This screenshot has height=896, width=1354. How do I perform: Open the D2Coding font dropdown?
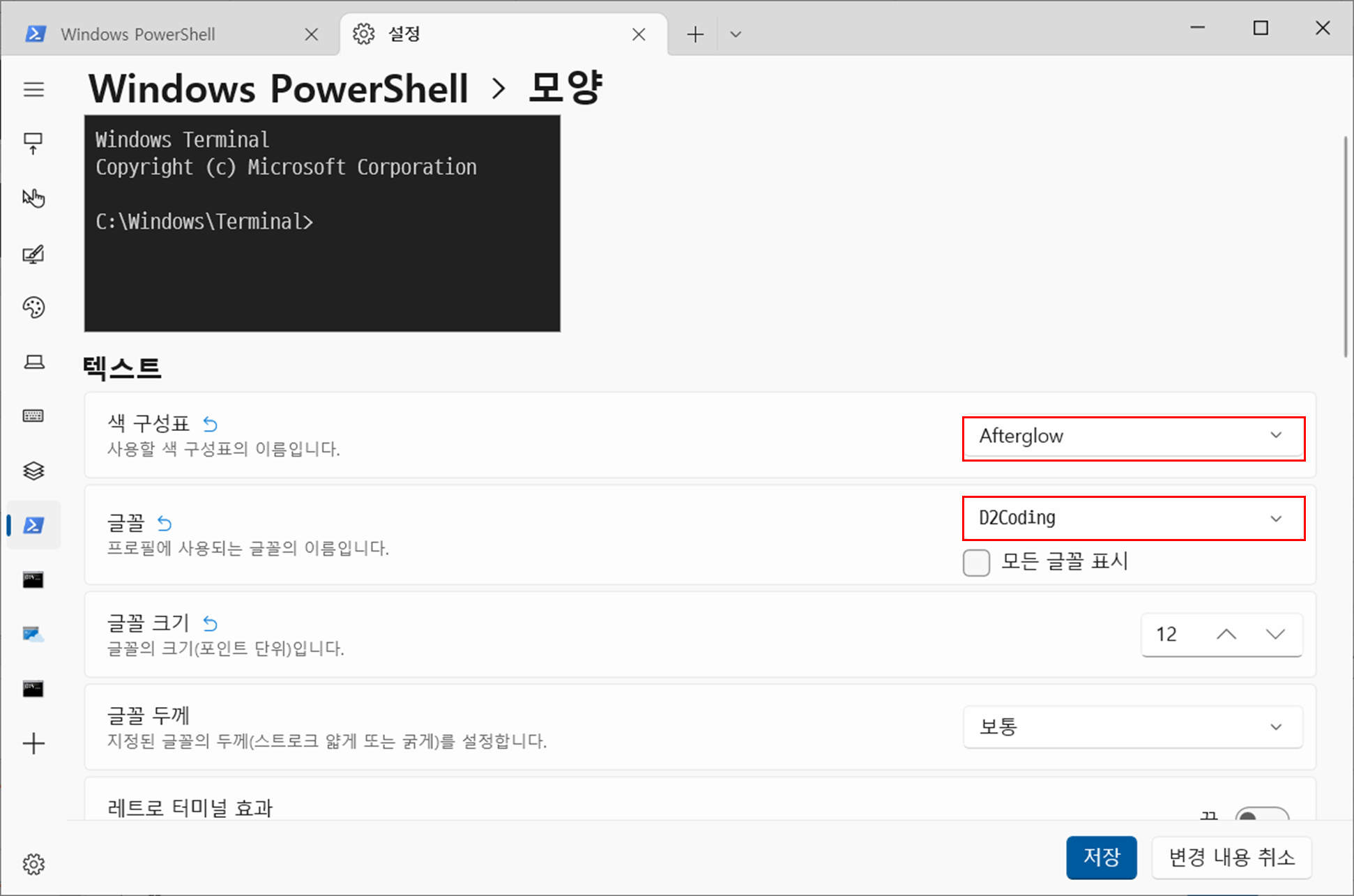[x=1133, y=518]
